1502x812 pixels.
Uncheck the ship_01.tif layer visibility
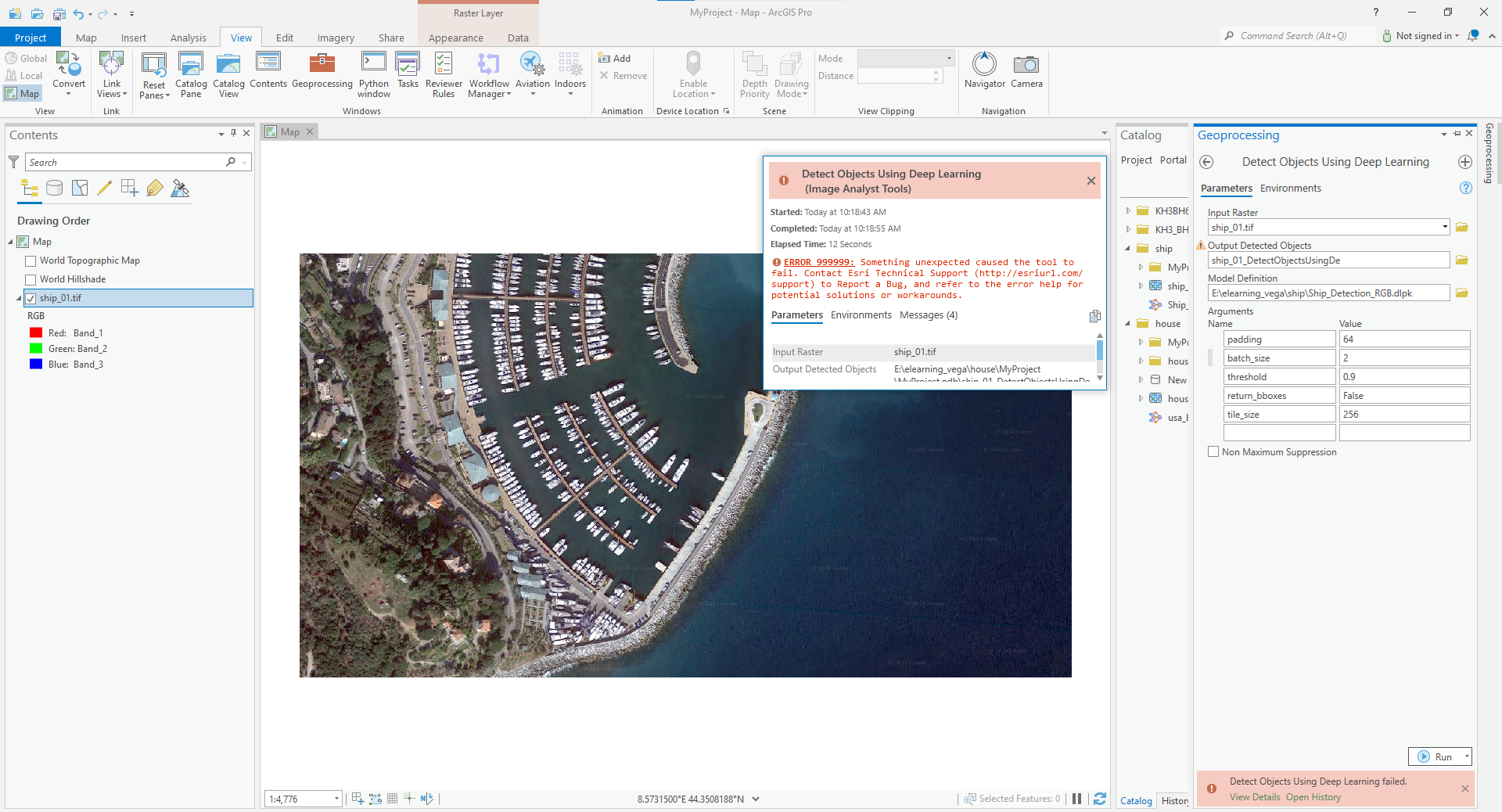[31, 299]
